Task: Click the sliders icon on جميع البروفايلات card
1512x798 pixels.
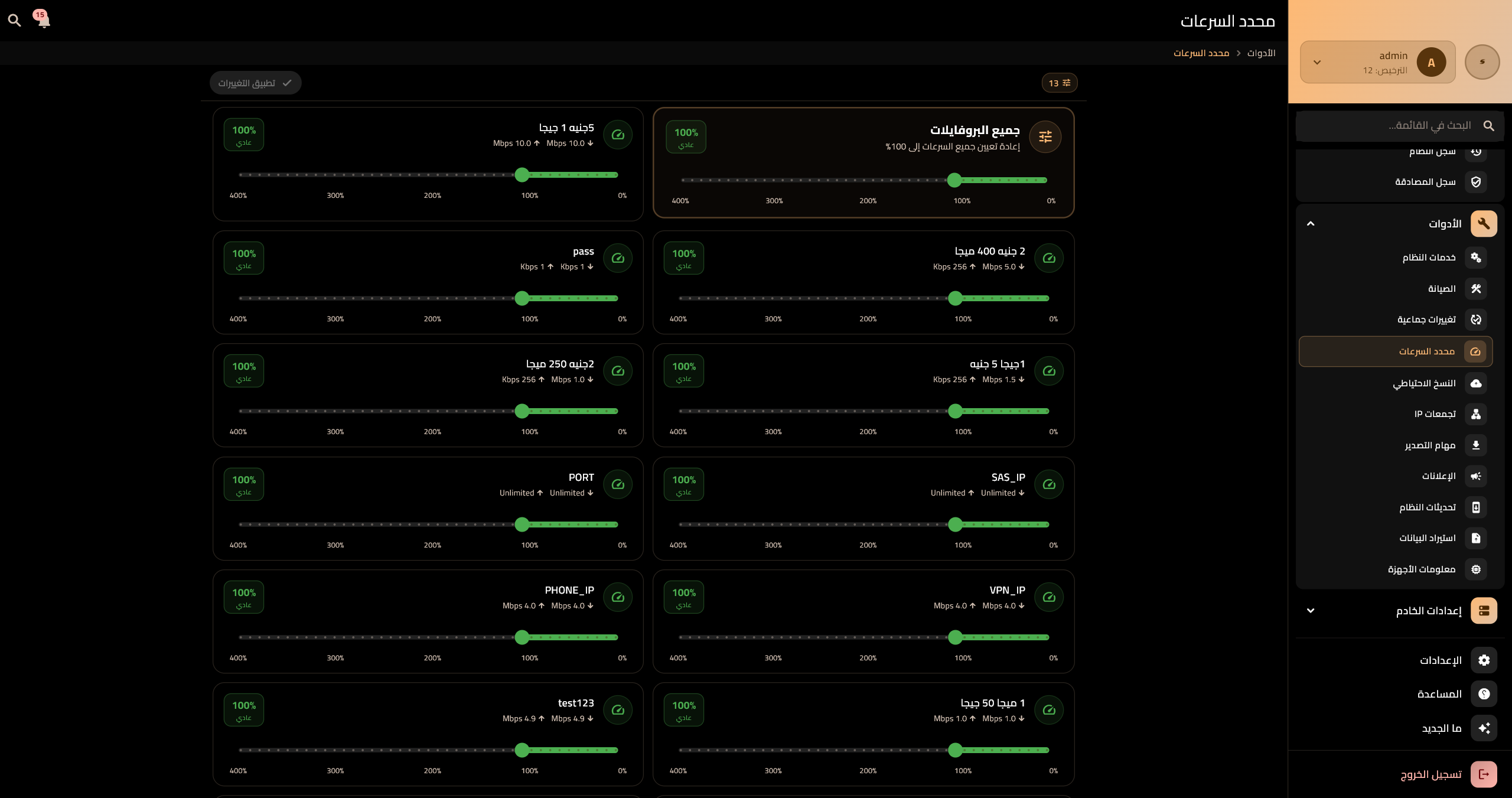Action: coord(1045,137)
